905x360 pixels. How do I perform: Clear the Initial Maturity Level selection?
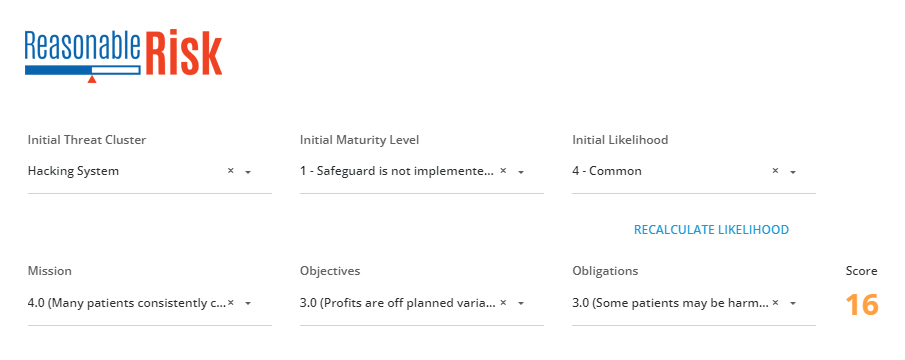(503, 171)
